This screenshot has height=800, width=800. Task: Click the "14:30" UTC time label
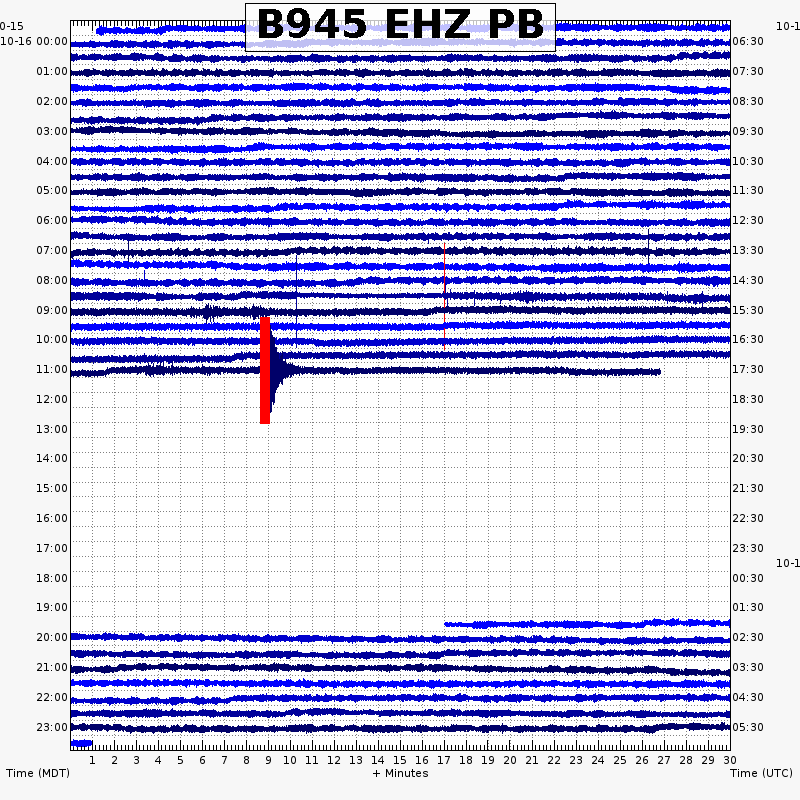point(748,280)
